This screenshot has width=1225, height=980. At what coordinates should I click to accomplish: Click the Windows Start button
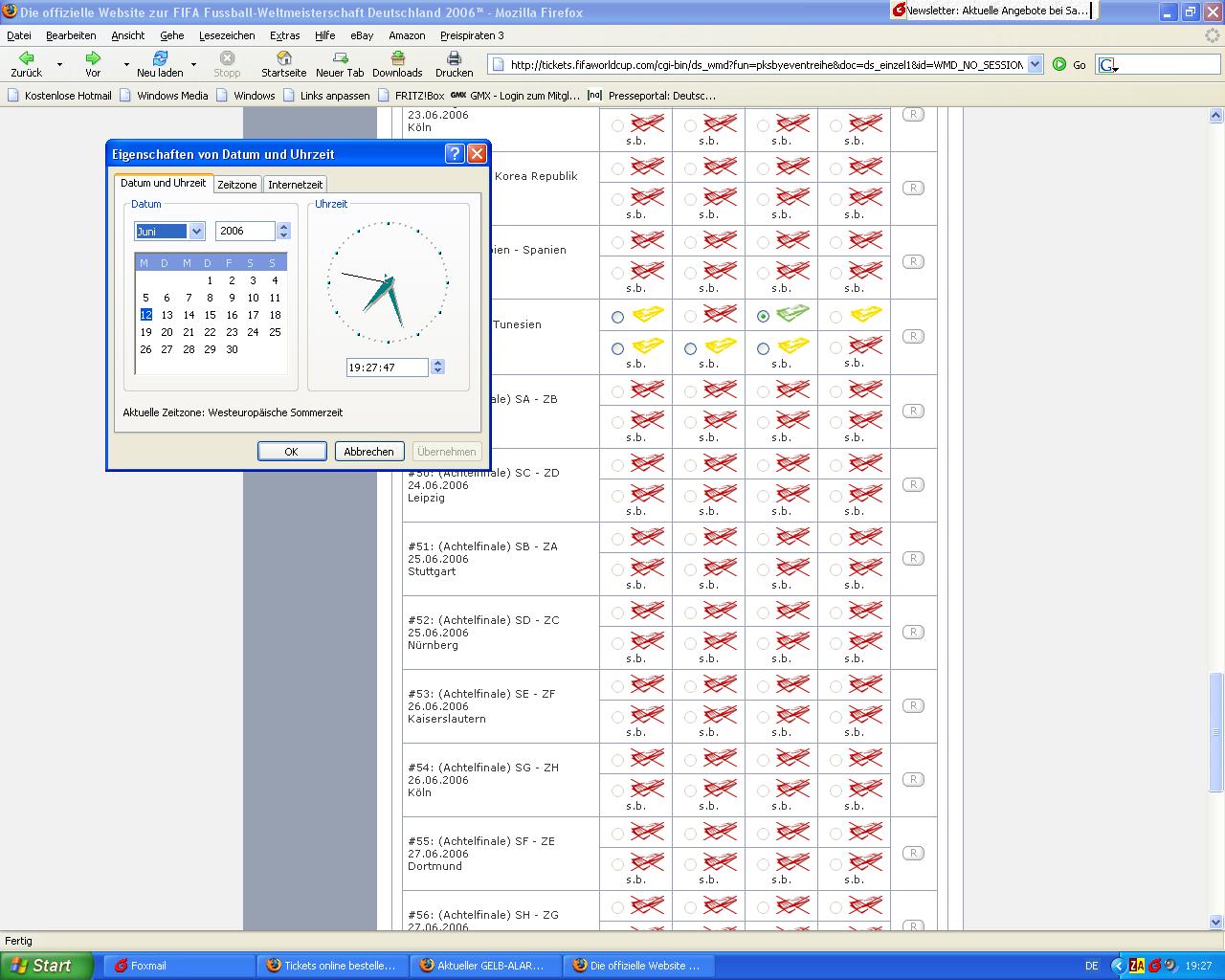coord(46,966)
